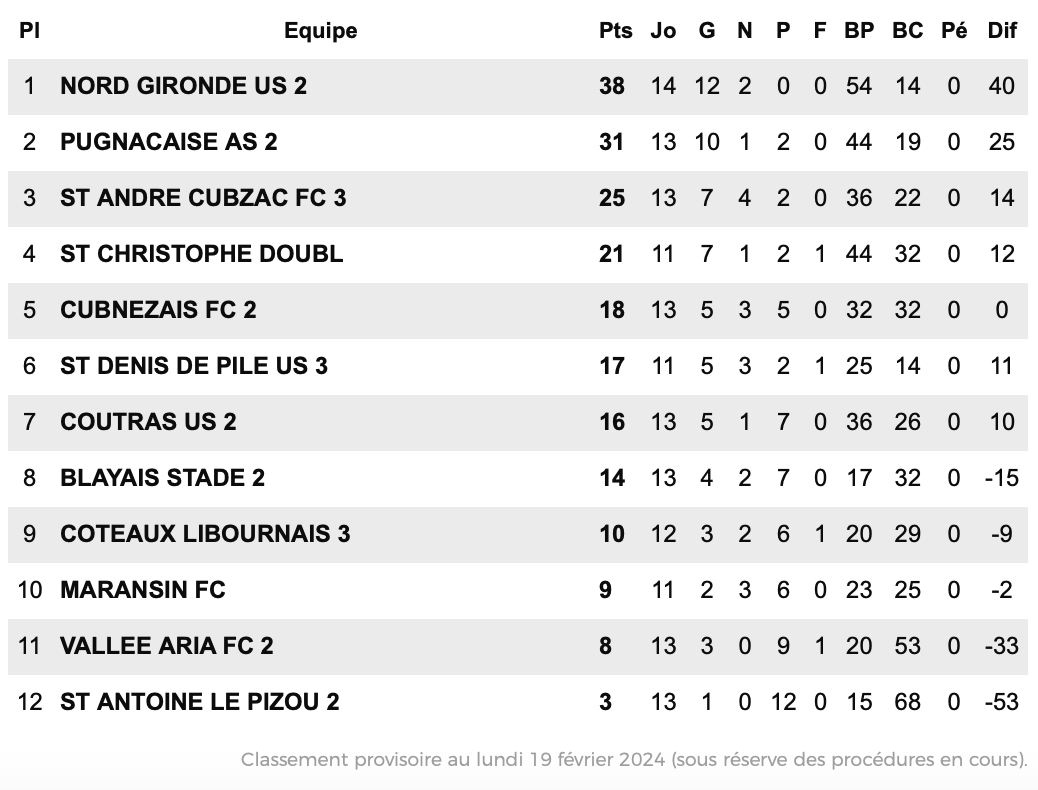Click Nord Gironde's 38 points value
The image size is (1038, 790).
coord(612,86)
